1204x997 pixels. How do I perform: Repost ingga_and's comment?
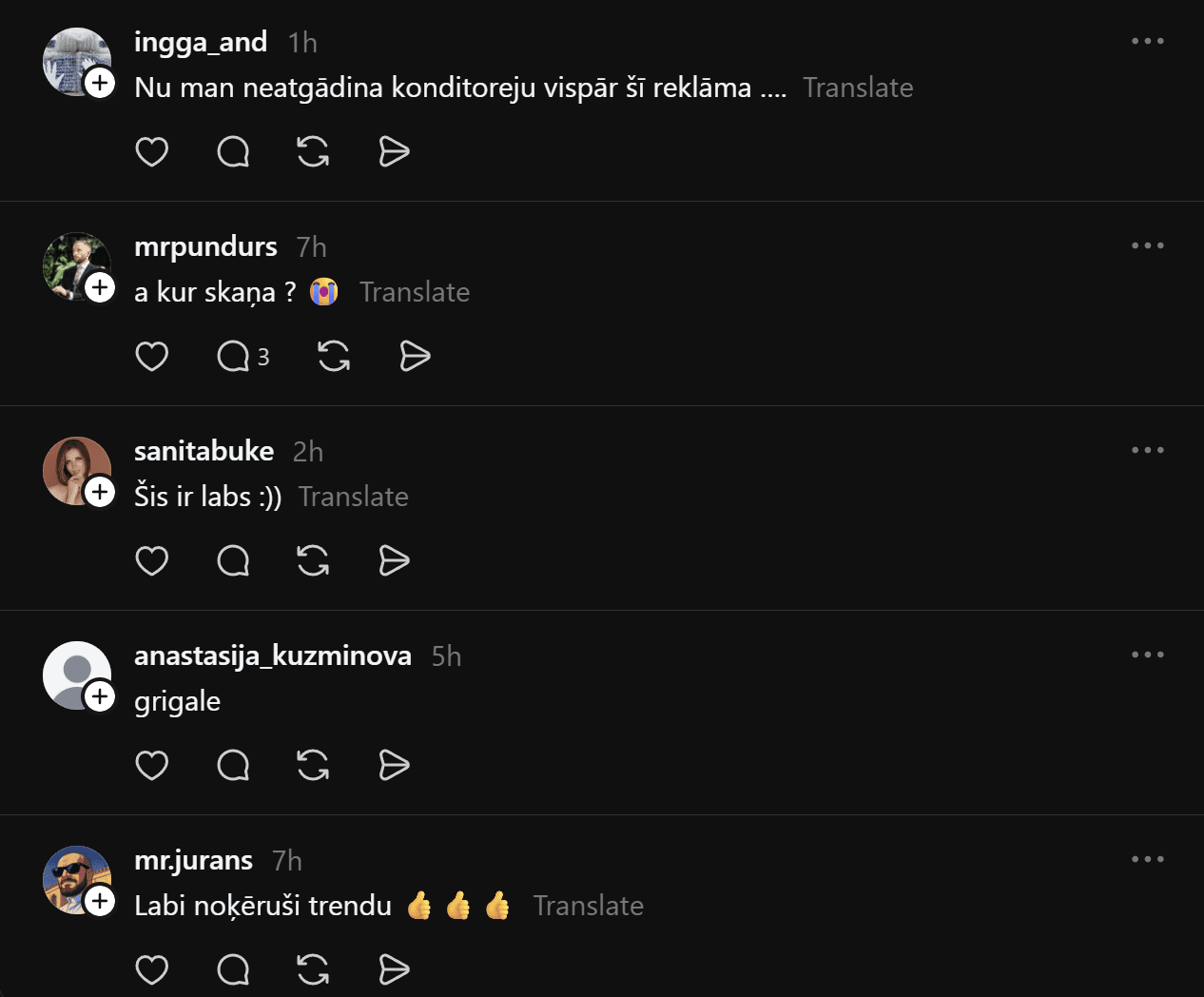pos(313,152)
